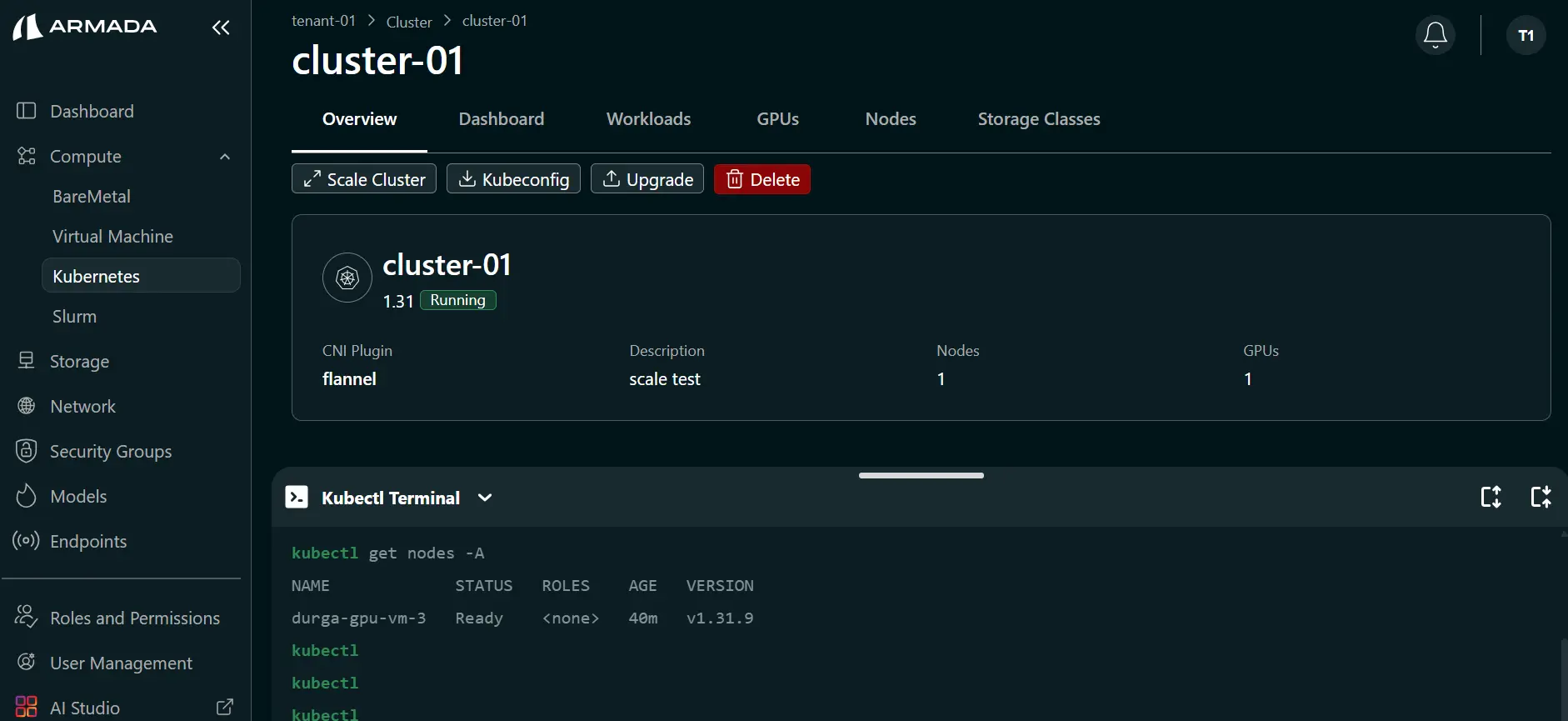Screen dimensions: 1568x721
Task: Open the Nodes tab
Action: click(x=891, y=119)
